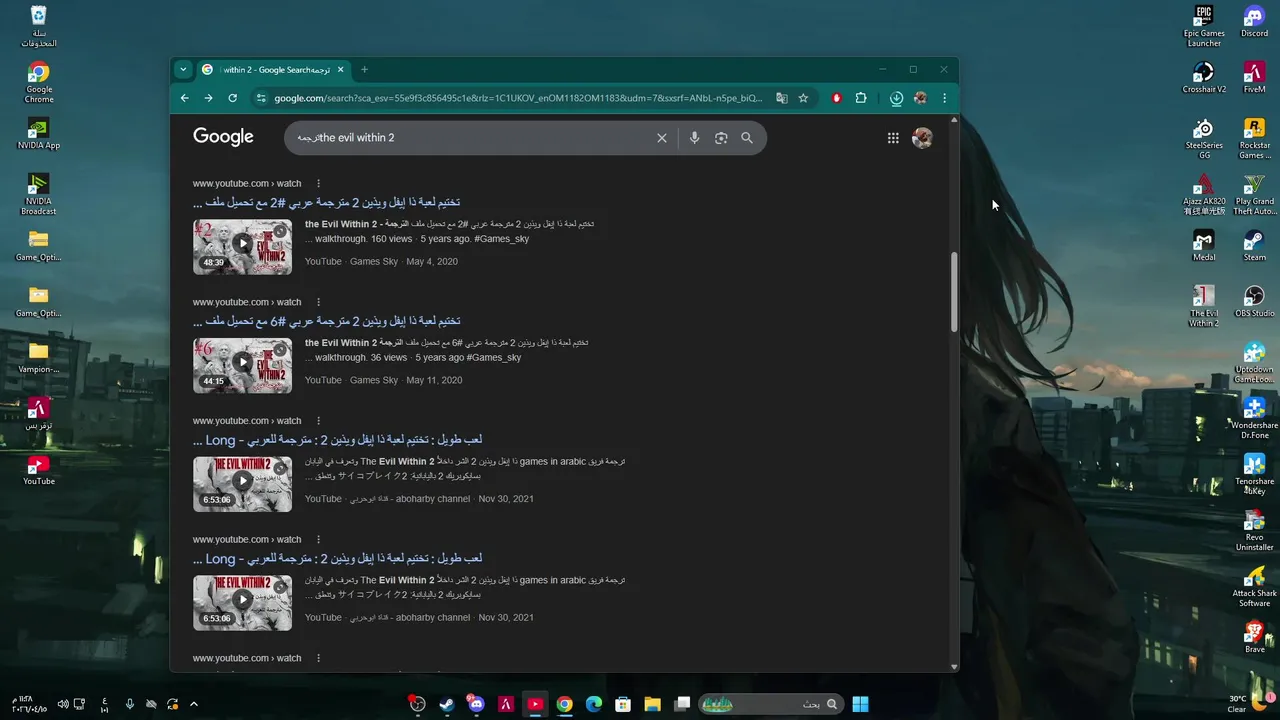
Task: Open a new Chrome tab
Action: (x=364, y=70)
